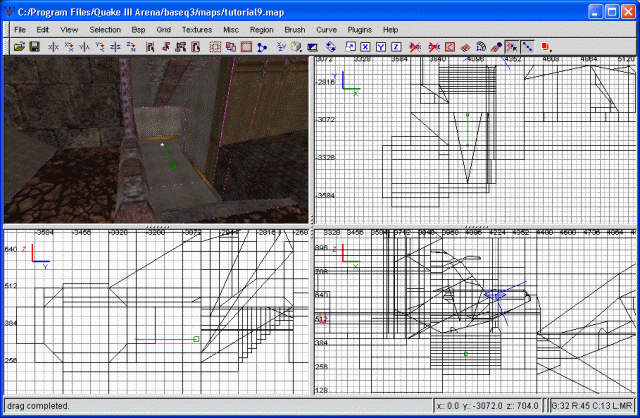The width and height of the screenshot is (640, 418).
Task: Click the green entity line in the XY view
Action: click(x=467, y=130)
